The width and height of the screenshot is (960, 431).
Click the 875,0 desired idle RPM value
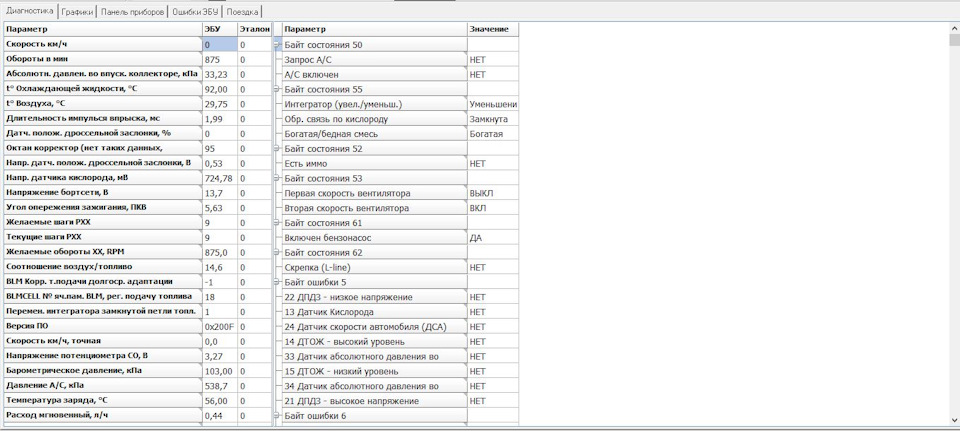point(219,252)
